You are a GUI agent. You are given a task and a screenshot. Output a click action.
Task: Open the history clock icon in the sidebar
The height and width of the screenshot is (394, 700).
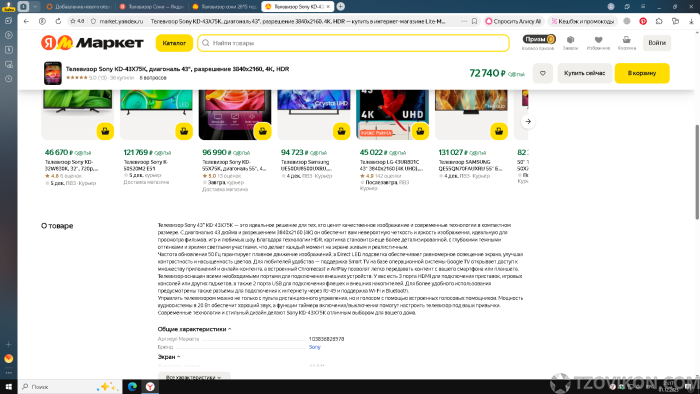click(x=8, y=79)
